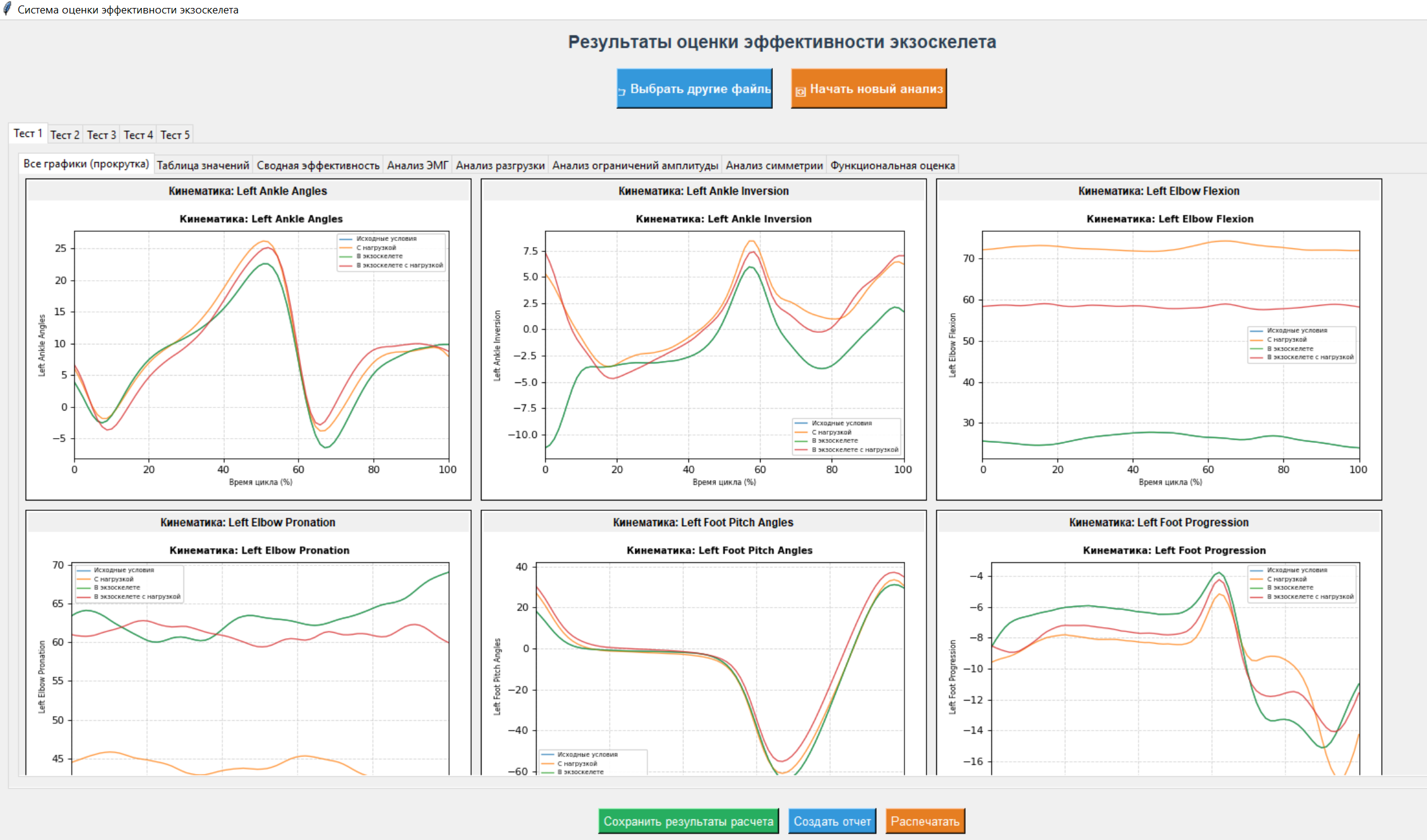Image resolution: width=1427 pixels, height=840 pixels.
Task: Click 'Сохранить результаты расчета' green button
Action: 688,821
